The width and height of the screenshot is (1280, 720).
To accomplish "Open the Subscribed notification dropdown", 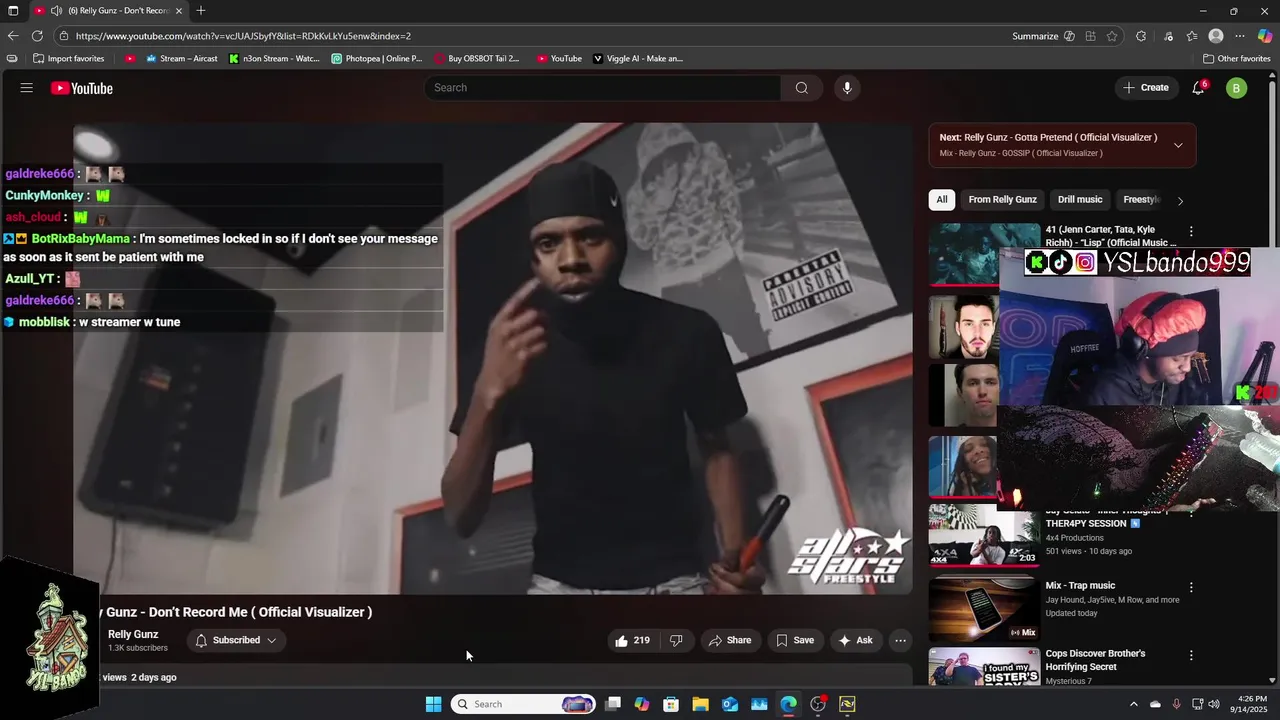I will coord(236,640).
